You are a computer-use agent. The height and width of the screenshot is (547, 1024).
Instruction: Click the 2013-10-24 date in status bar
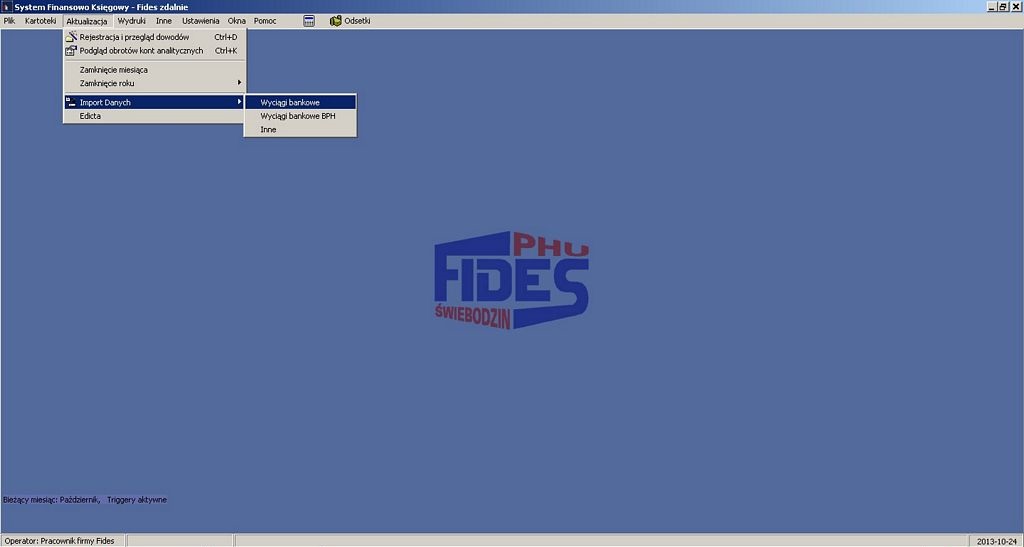(x=997, y=541)
